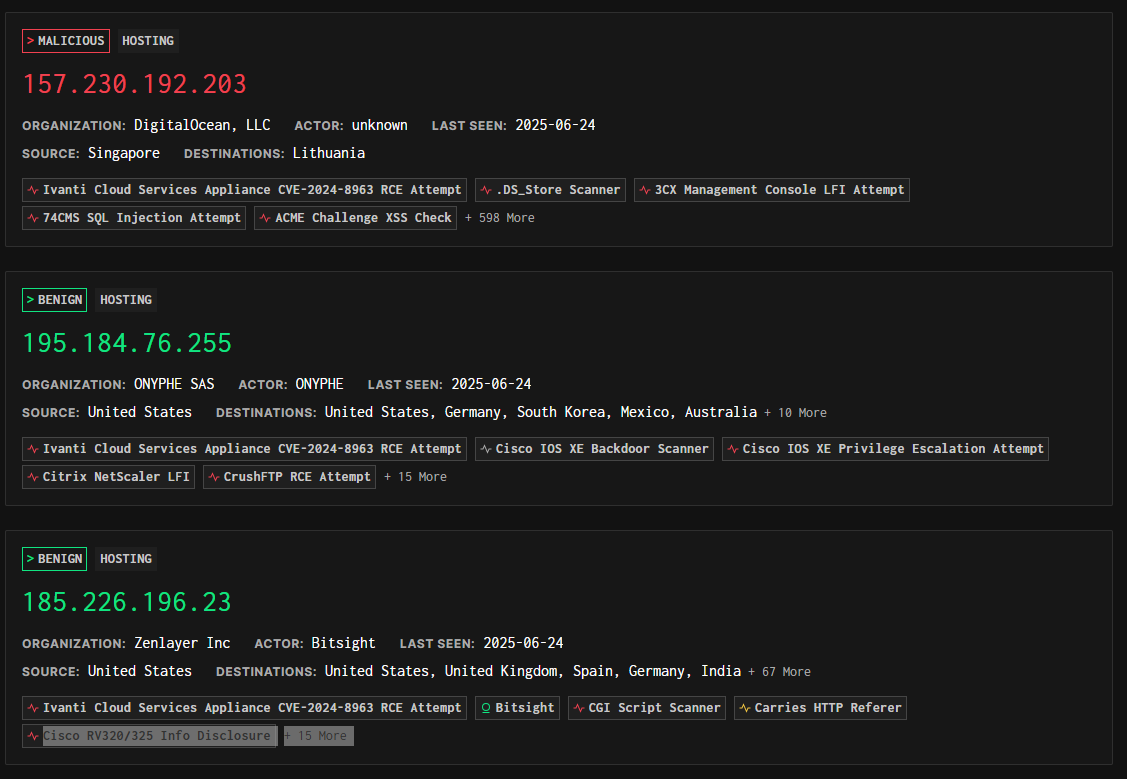
Task: Expand '+ 15 More' tags on the ONYPHE card
Action: click(x=415, y=476)
